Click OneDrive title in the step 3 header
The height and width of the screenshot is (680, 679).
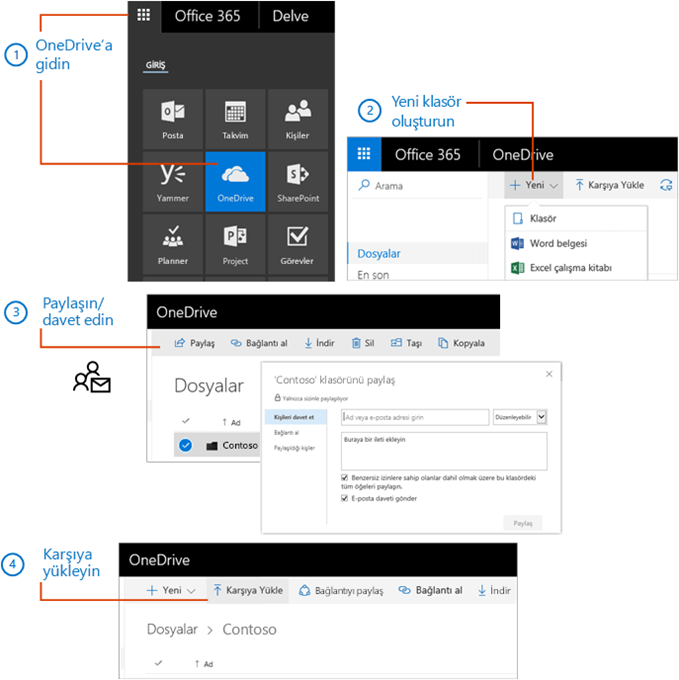click(x=186, y=312)
